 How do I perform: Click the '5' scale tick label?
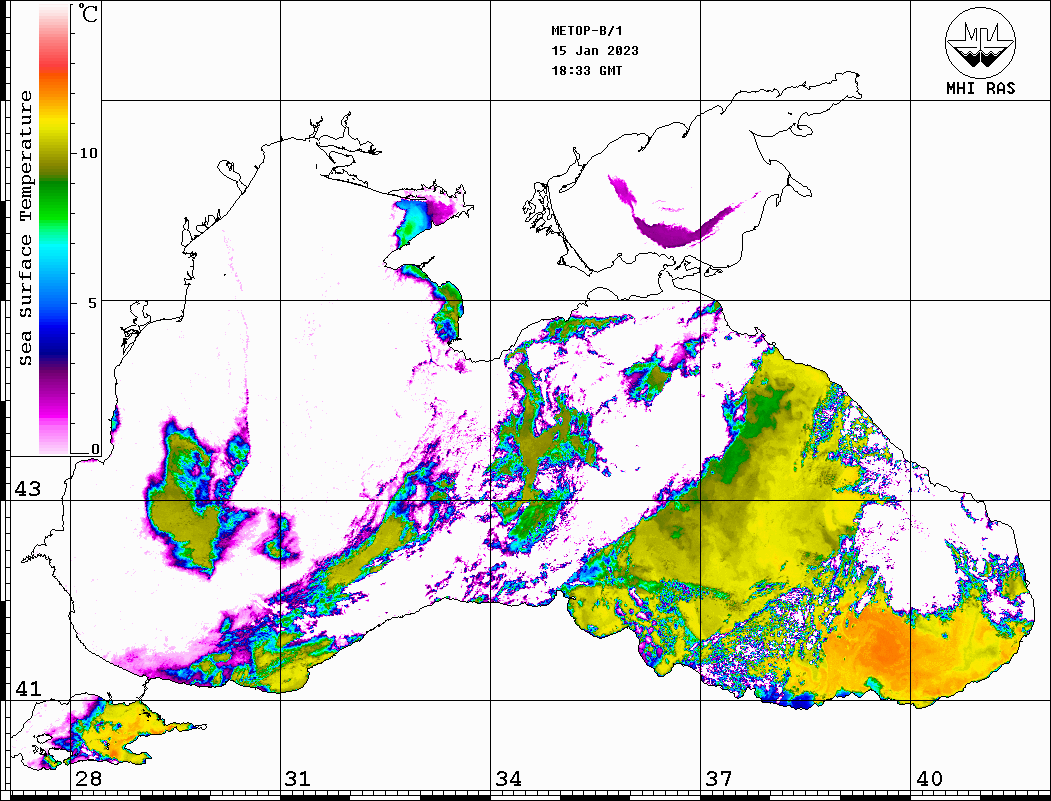click(92, 303)
